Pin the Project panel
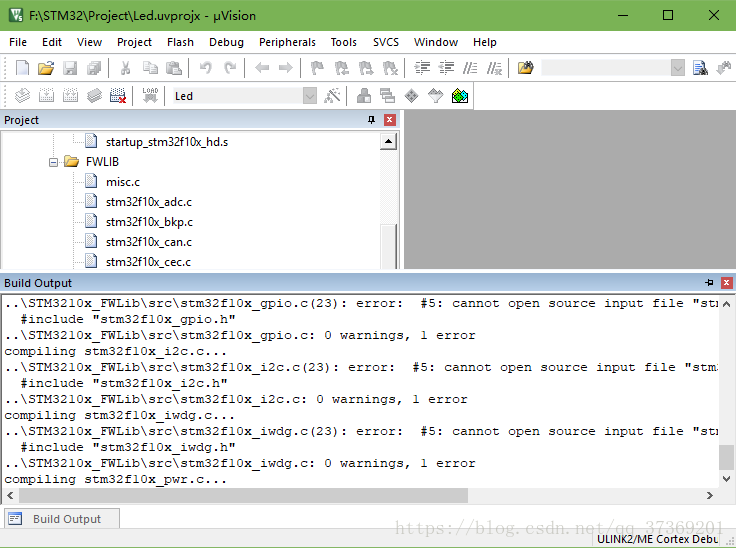Viewport: 736px width, 548px height. click(x=371, y=120)
